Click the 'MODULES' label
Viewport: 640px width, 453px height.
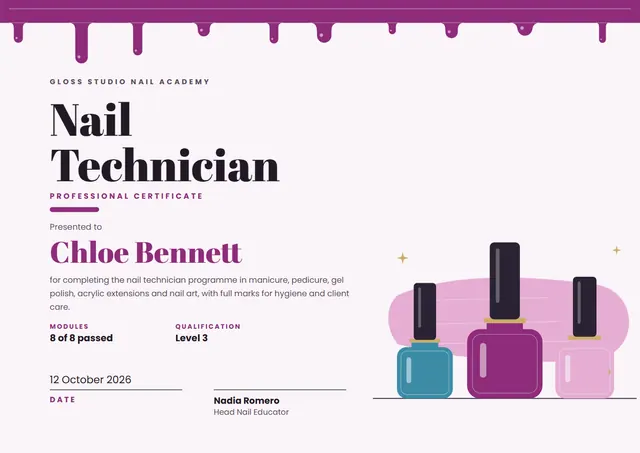[x=69, y=326]
